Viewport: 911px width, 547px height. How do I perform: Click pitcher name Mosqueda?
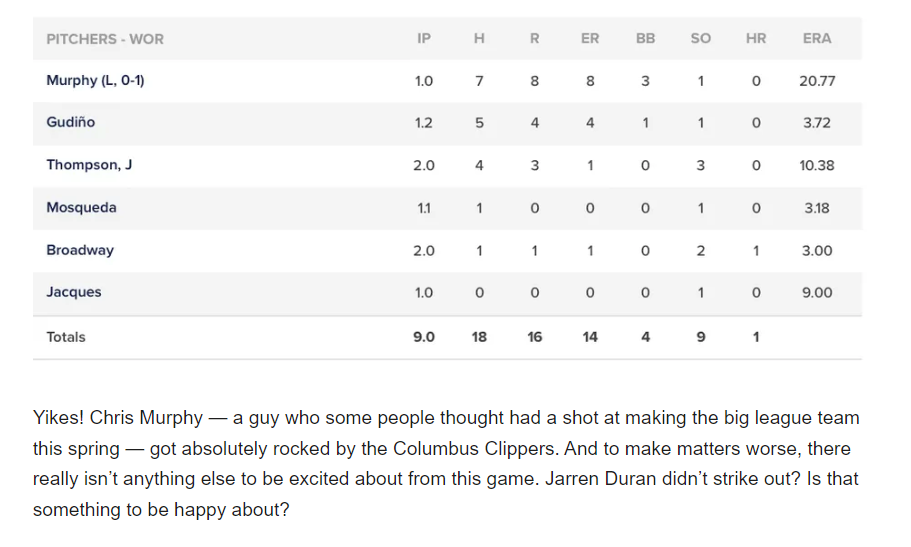click(x=81, y=208)
